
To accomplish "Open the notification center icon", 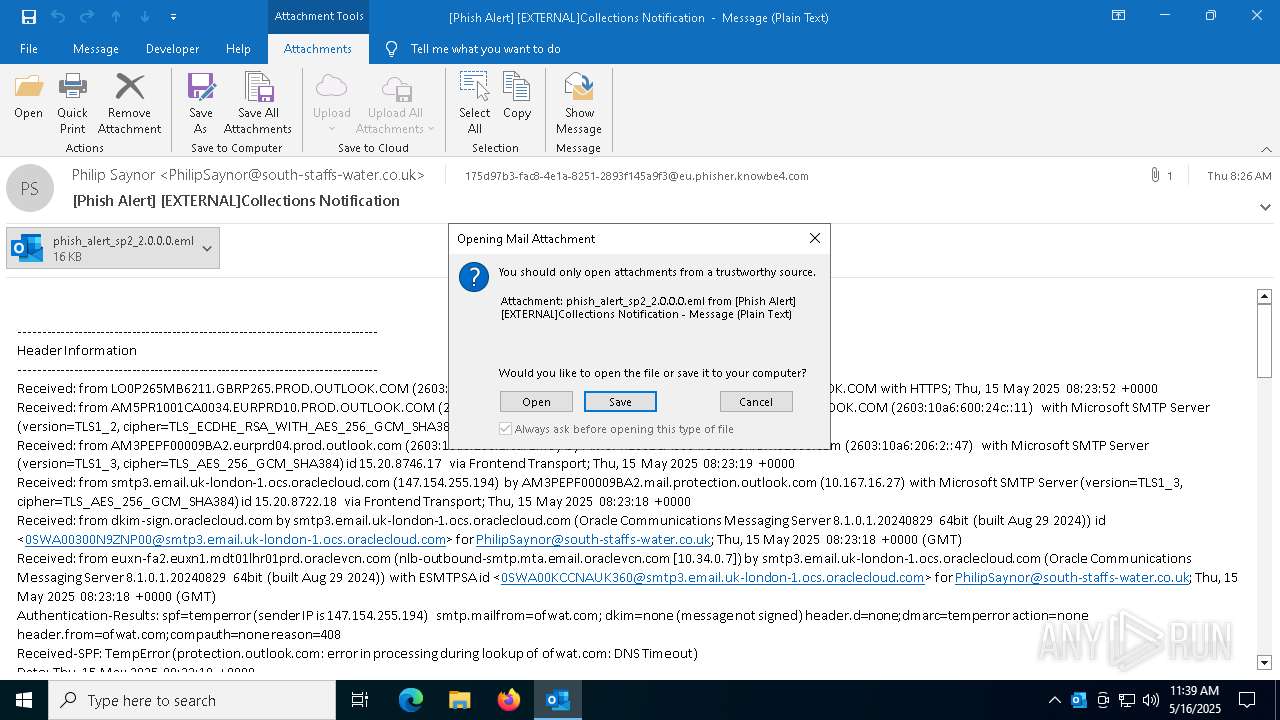I will pos(1247,700).
